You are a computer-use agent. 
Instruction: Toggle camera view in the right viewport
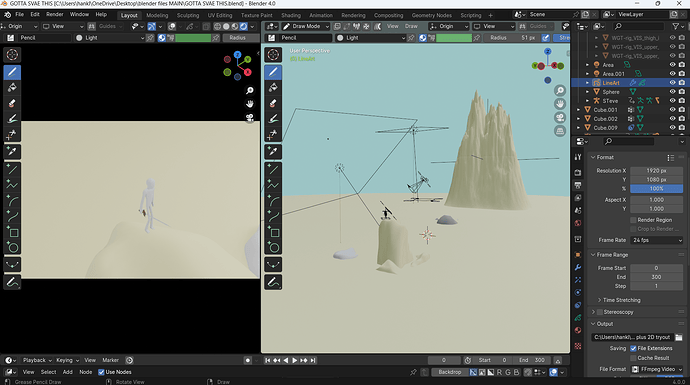point(560,117)
